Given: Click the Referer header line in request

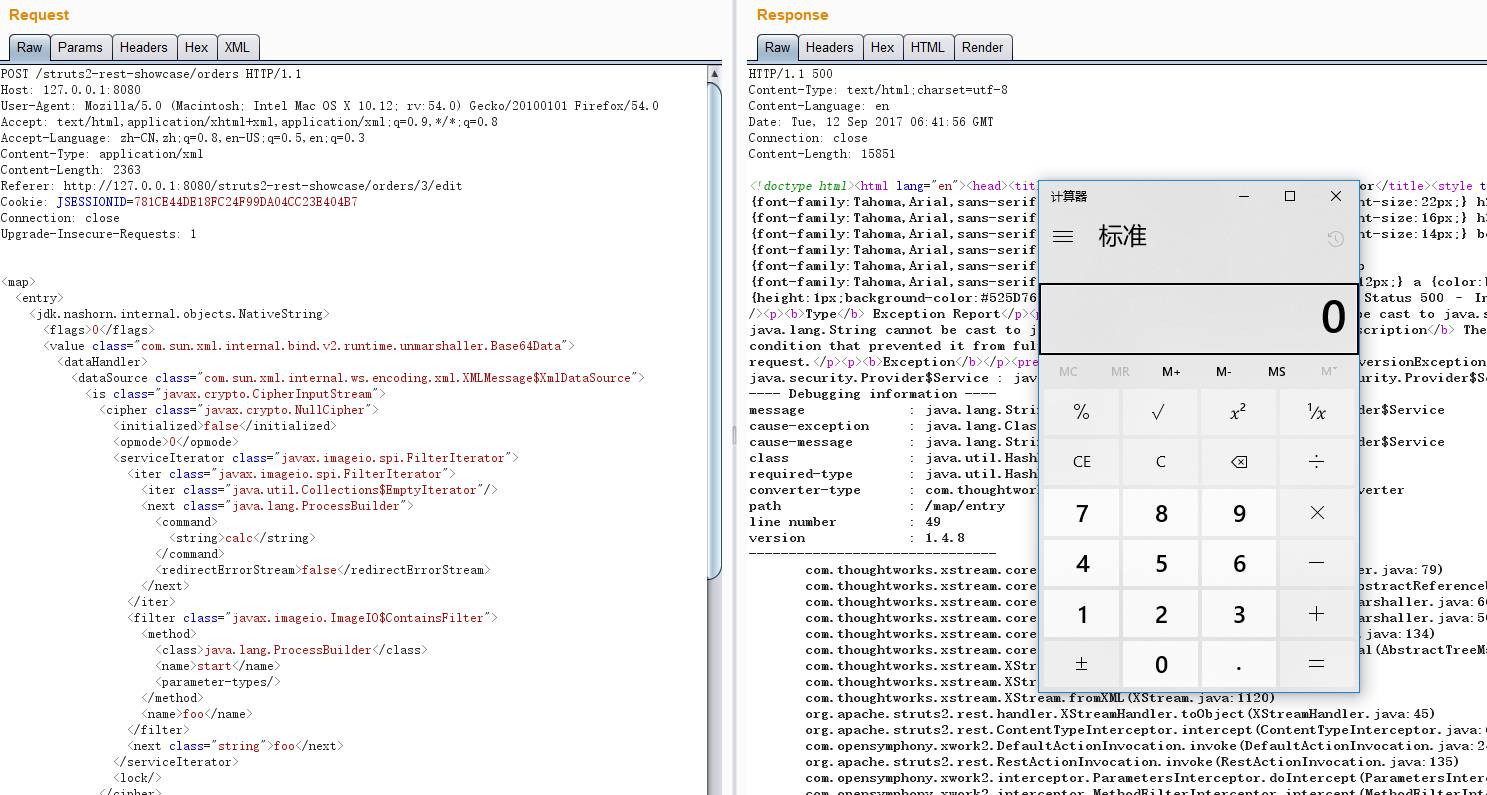Looking at the screenshot, I should [231, 186].
